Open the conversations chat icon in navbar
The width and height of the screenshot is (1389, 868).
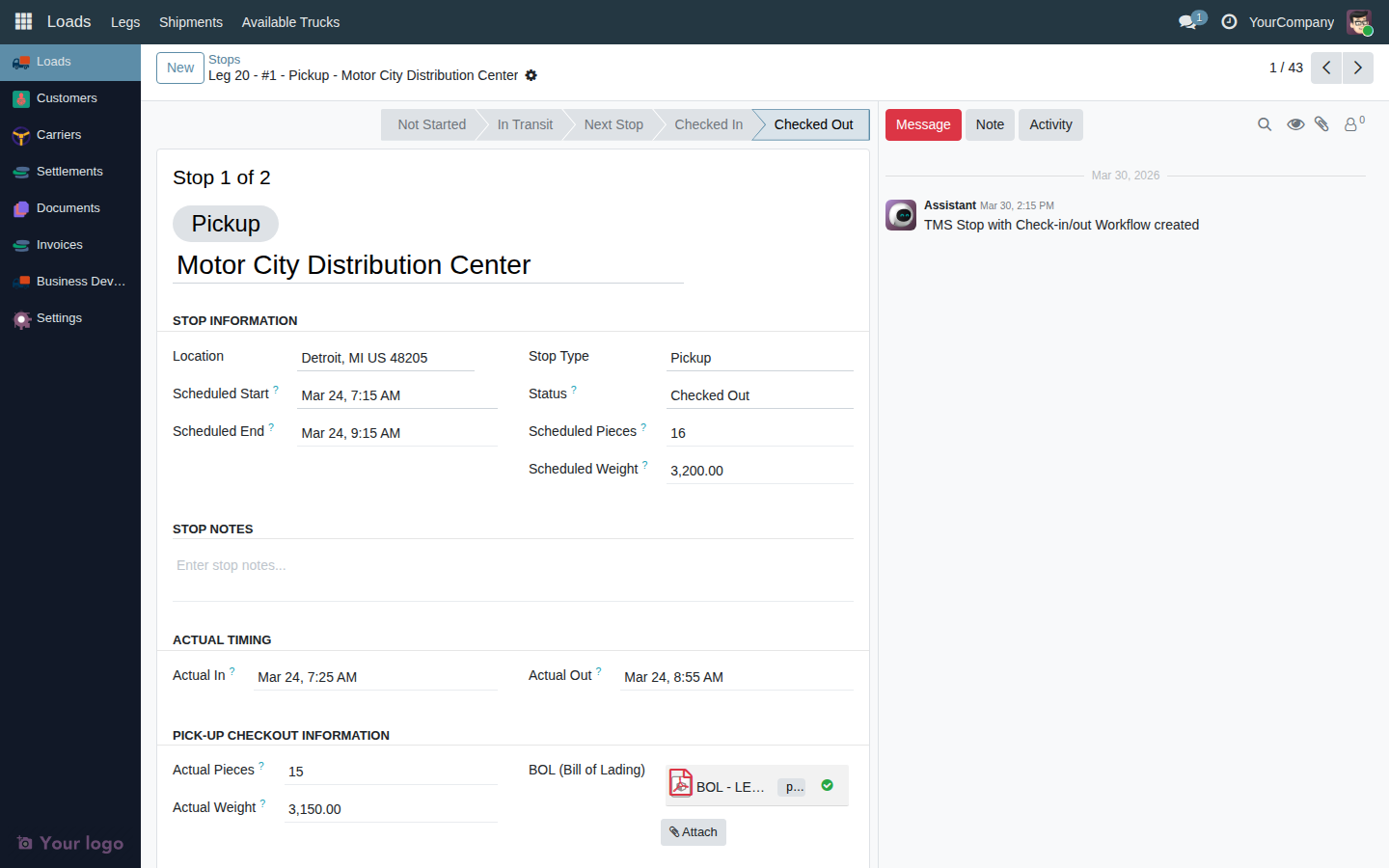point(1188,21)
